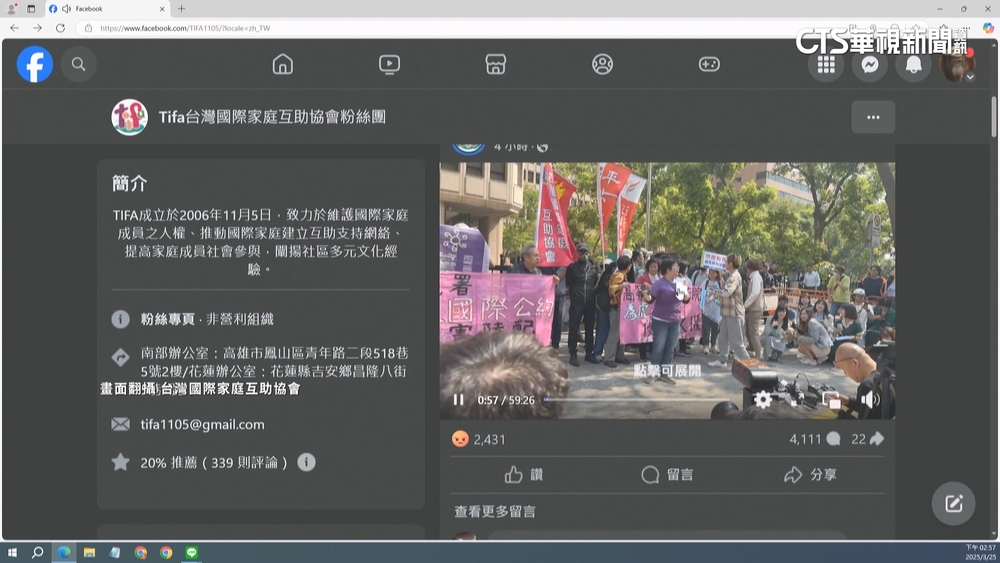Open the 4,111 comments count

[814, 439]
